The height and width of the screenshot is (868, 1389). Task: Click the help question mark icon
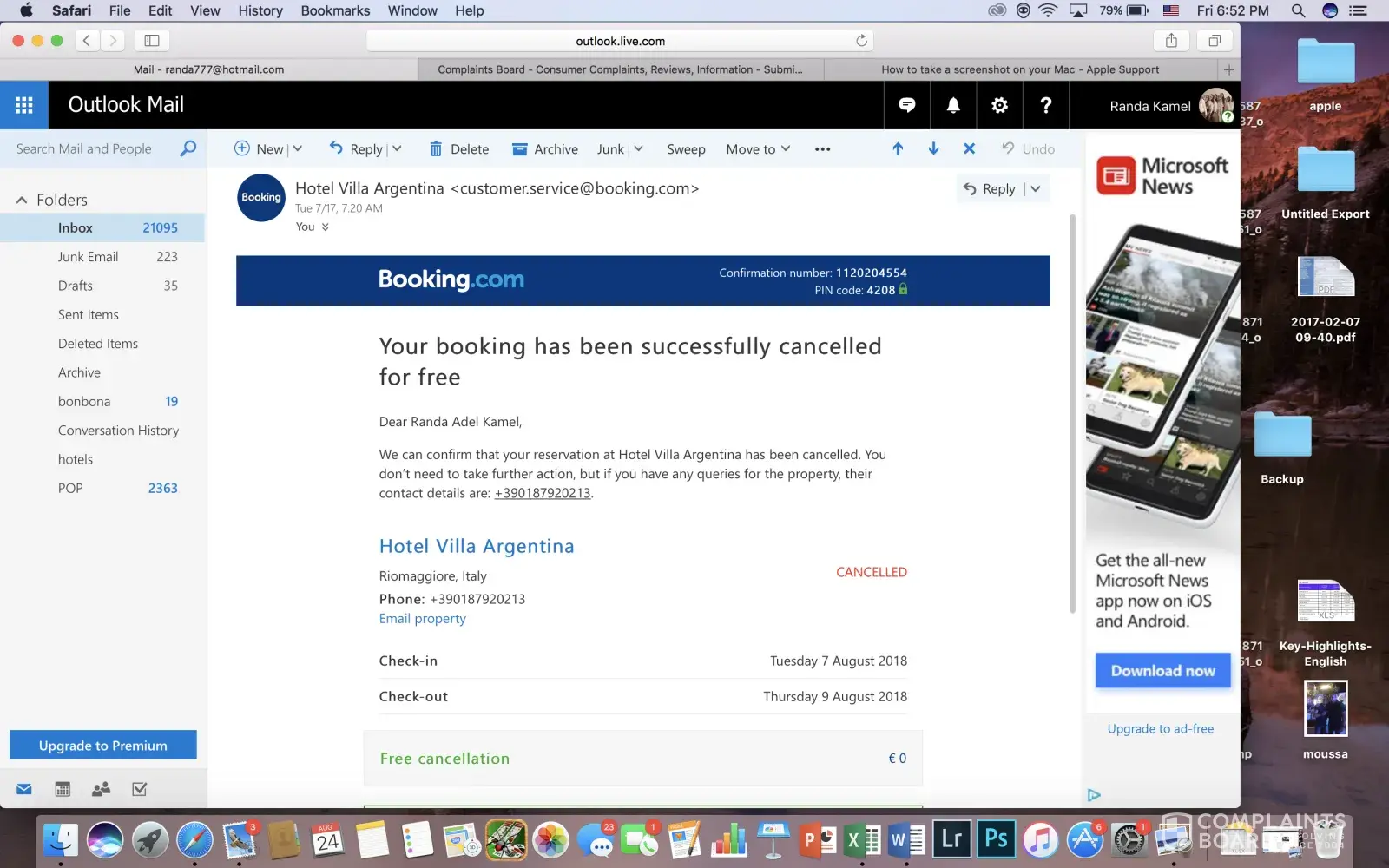[1045, 105]
